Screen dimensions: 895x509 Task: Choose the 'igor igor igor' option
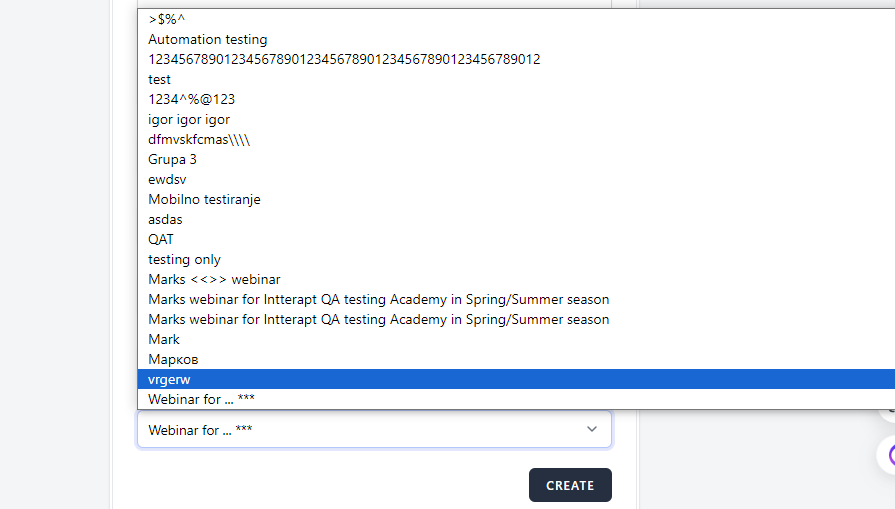click(x=189, y=120)
